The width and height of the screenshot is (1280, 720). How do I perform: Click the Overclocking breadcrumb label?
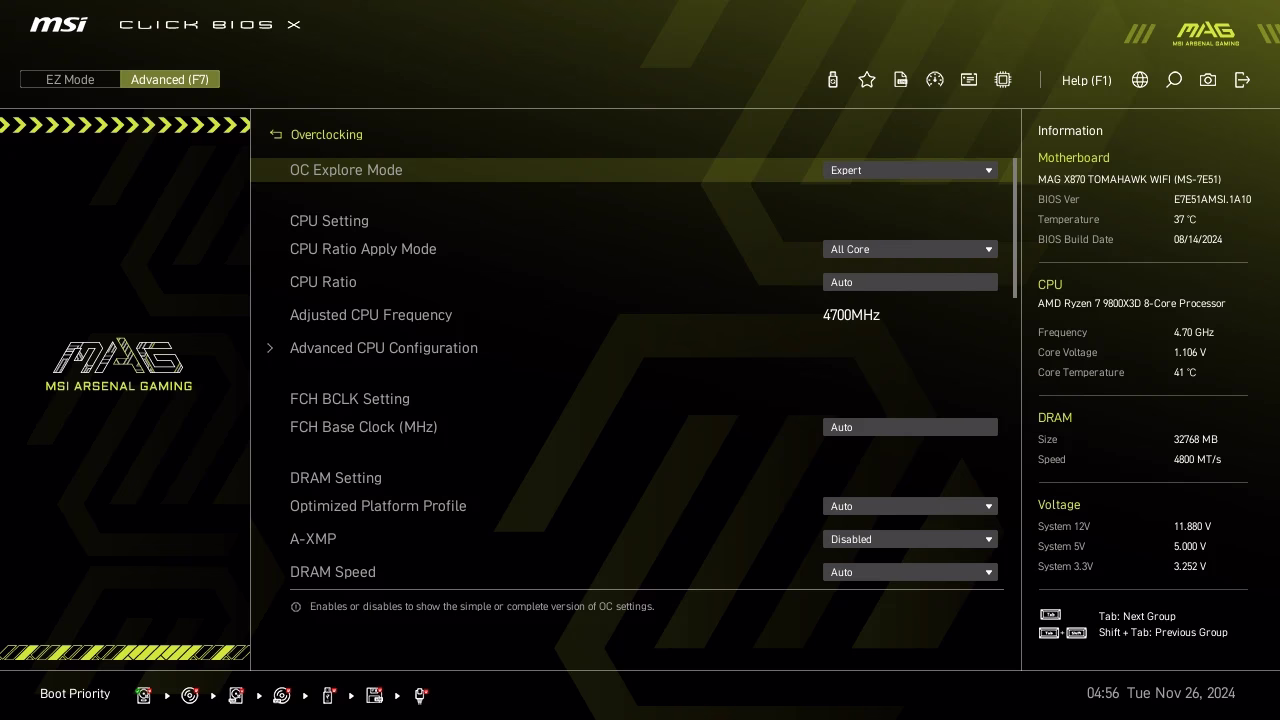326,134
